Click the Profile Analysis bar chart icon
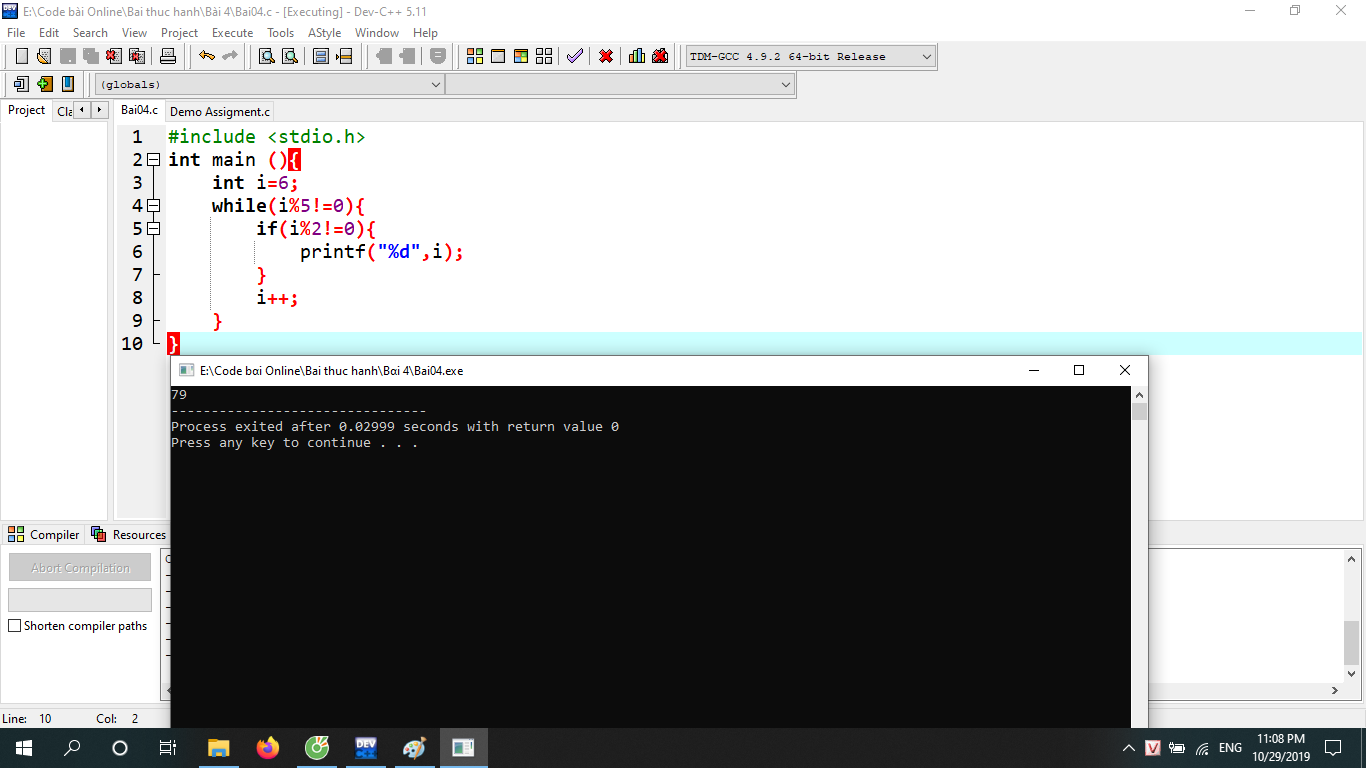 click(637, 56)
